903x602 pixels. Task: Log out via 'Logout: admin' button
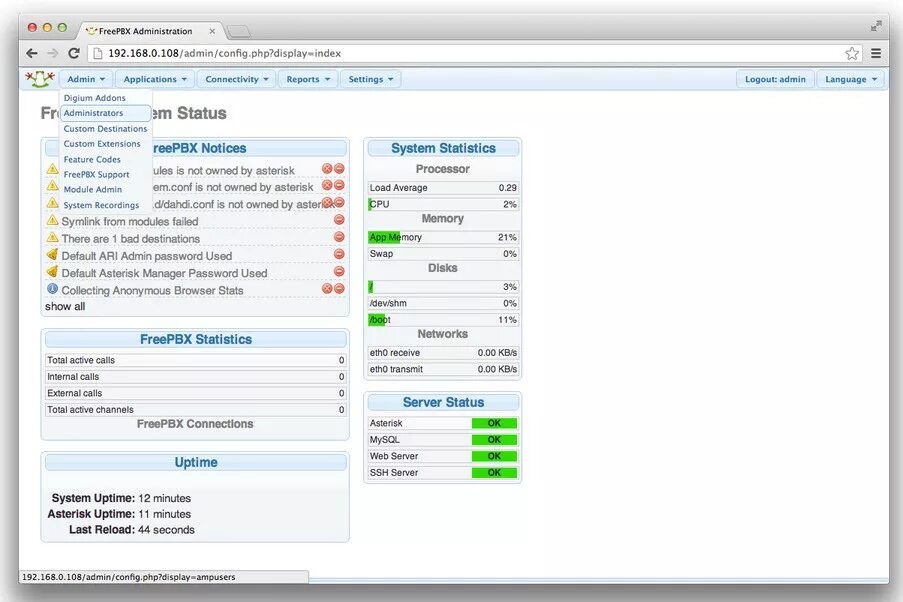tap(775, 79)
